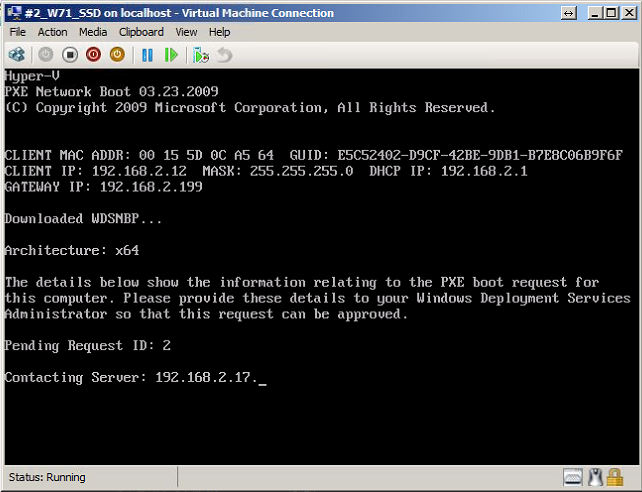Minimize the Virtual Machine Connection window
642x492 pixels.
click(x=595, y=13)
